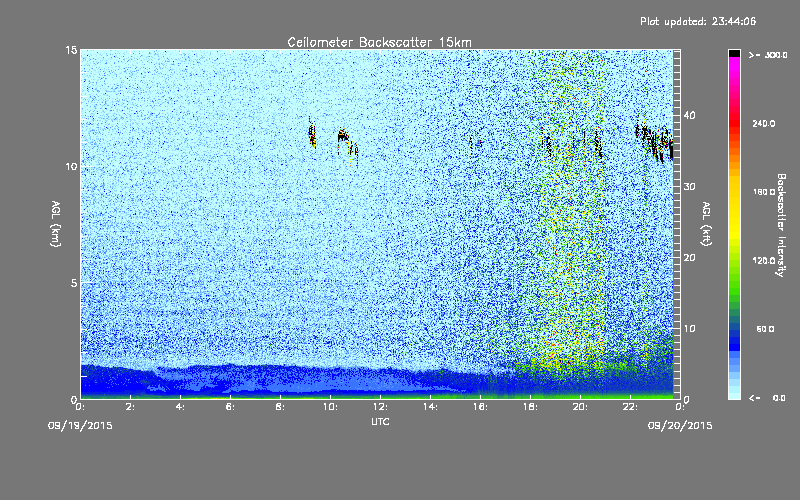Click the '6:' hour label on UTC axis
This screenshot has width=800, height=500.
tap(231, 407)
